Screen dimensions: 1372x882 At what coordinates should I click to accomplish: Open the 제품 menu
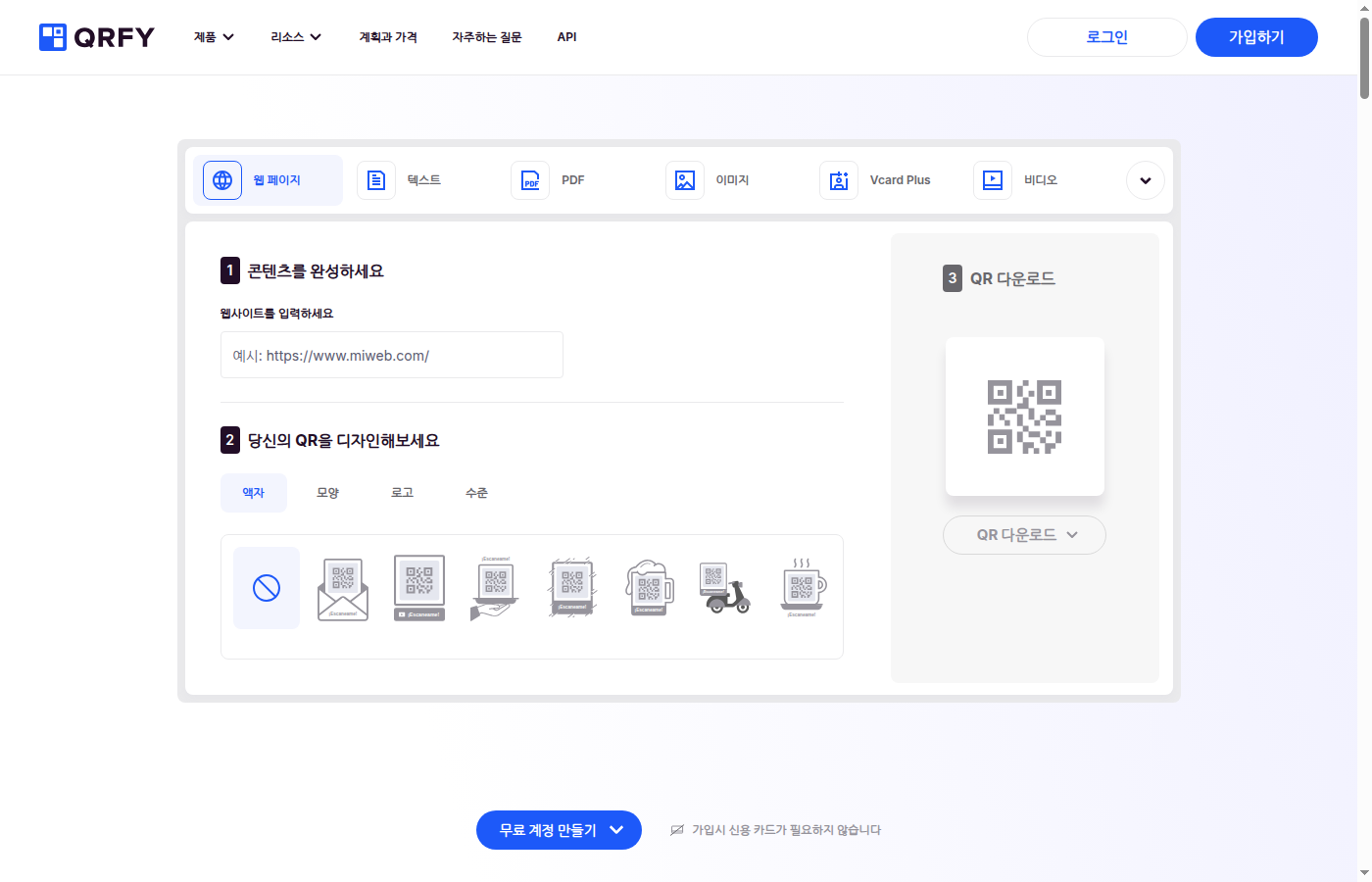(213, 37)
